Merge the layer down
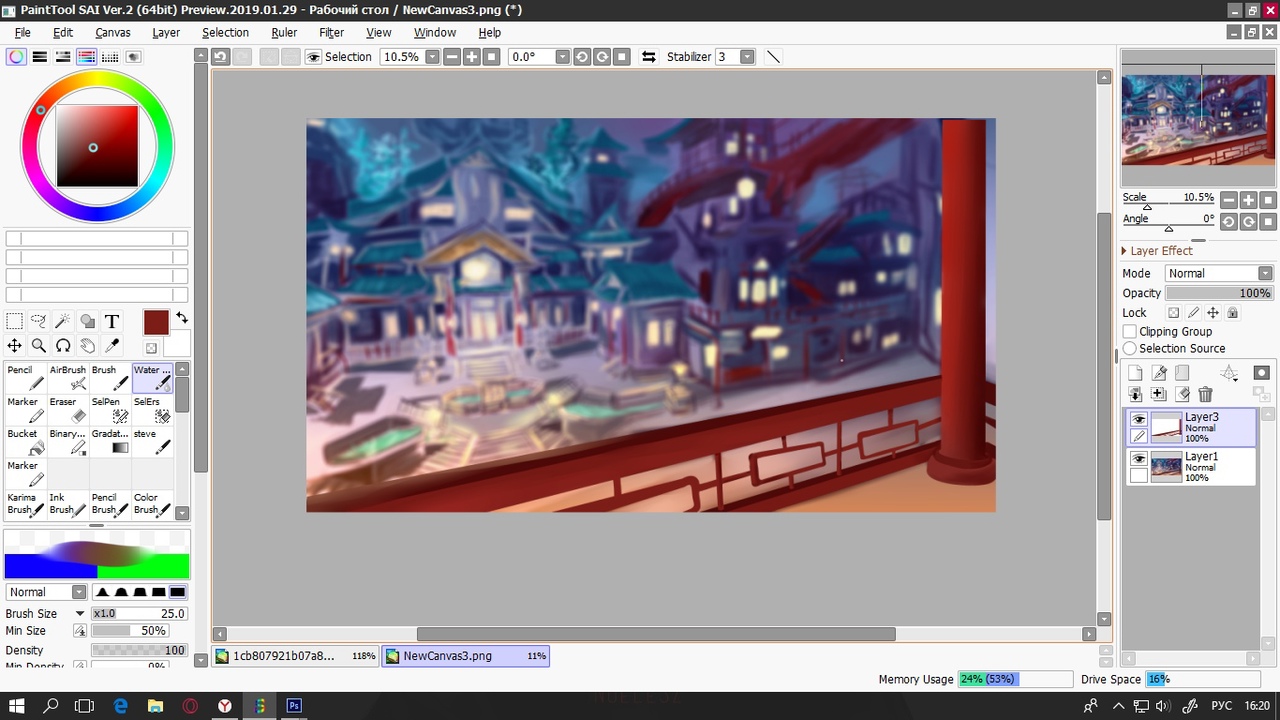Screen dimensions: 1280x720 pyautogui.click(x=1135, y=395)
